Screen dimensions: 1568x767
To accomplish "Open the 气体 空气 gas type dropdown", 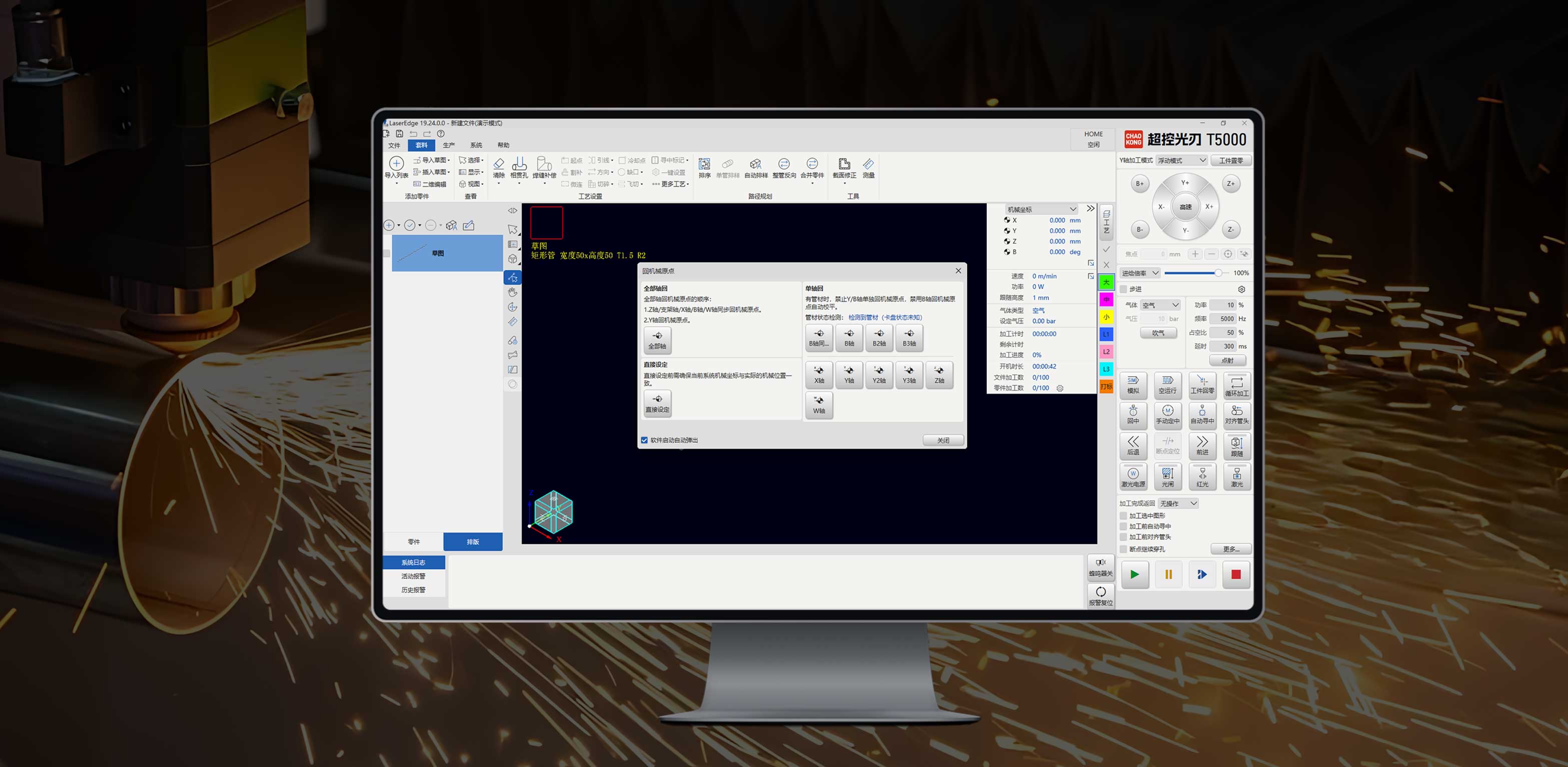I will pyautogui.click(x=1160, y=305).
